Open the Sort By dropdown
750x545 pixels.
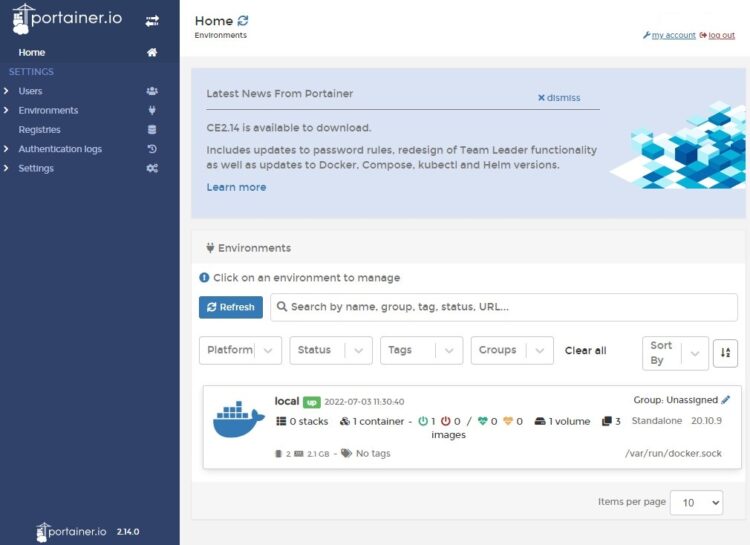click(x=675, y=353)
